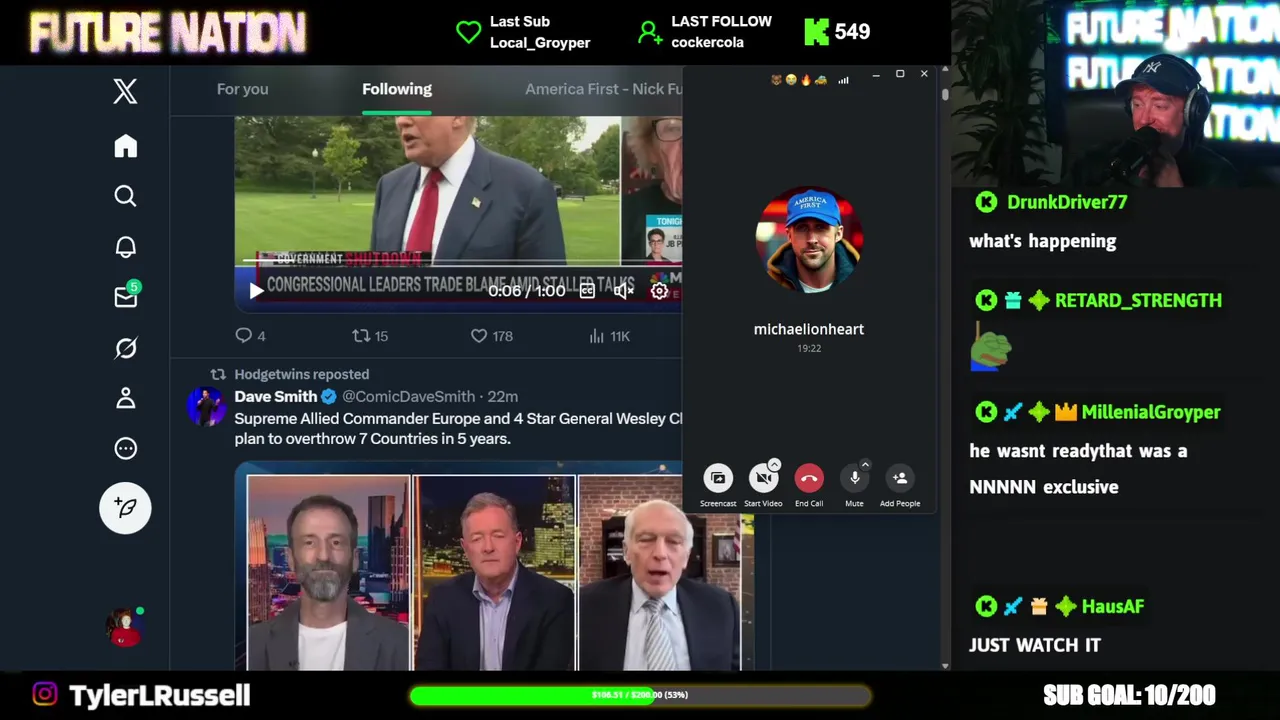The image size is (1280, 720).
Task: Expand video options chevron above Start Video
Action: coord(774,465)
